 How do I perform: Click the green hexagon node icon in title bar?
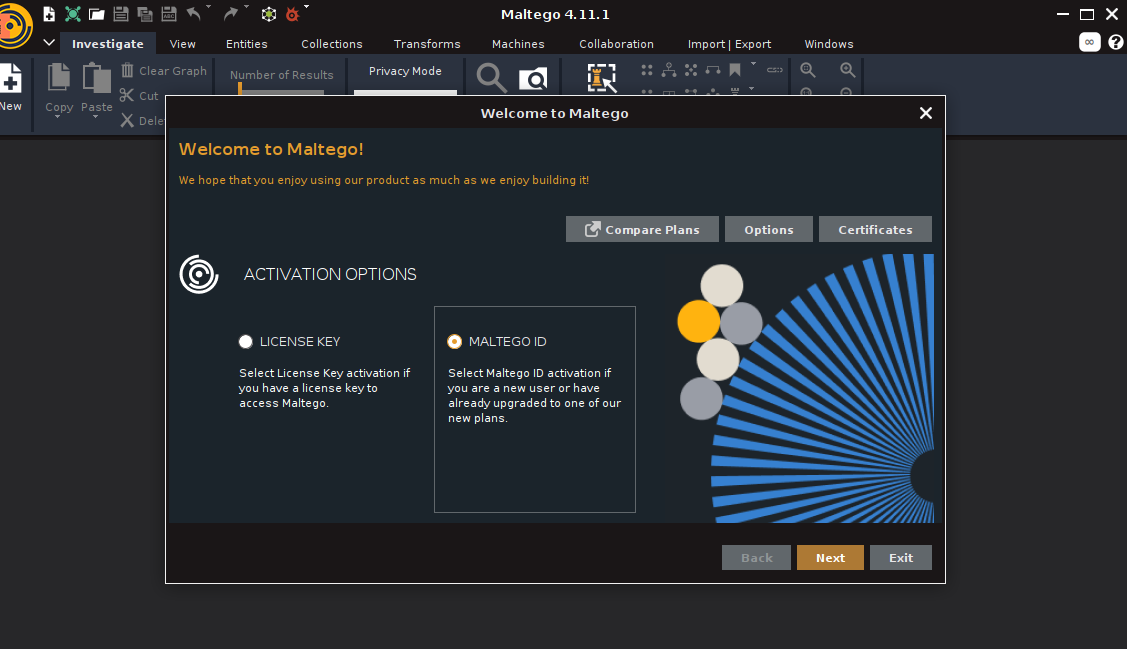pyautogui.click(x=269, y=14)
